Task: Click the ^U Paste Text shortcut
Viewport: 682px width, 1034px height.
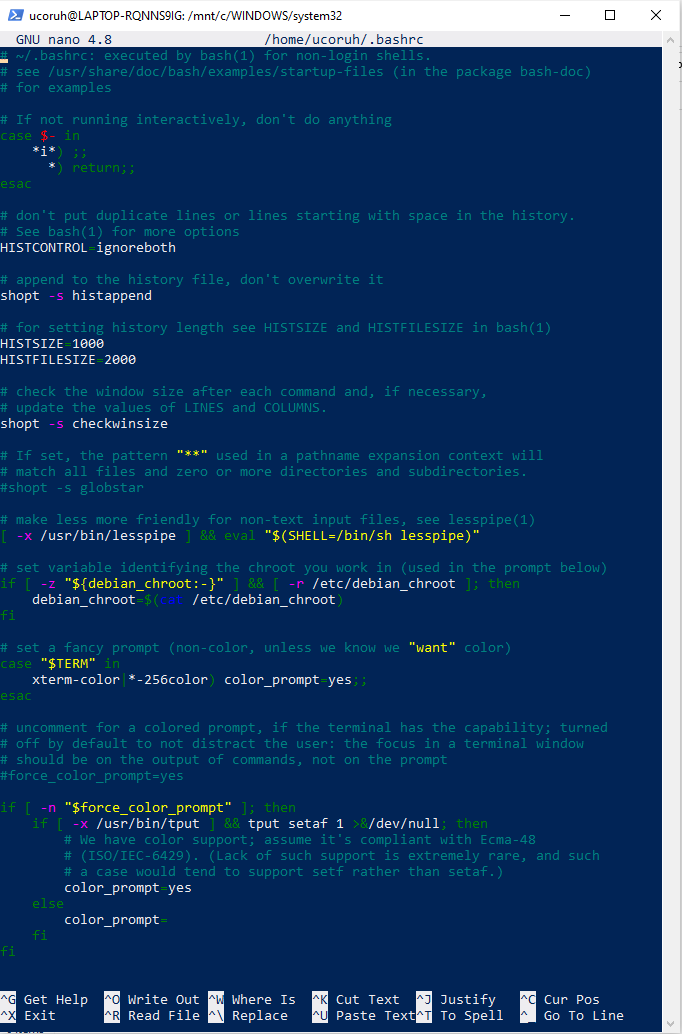Action: (x=363, y=1016)
